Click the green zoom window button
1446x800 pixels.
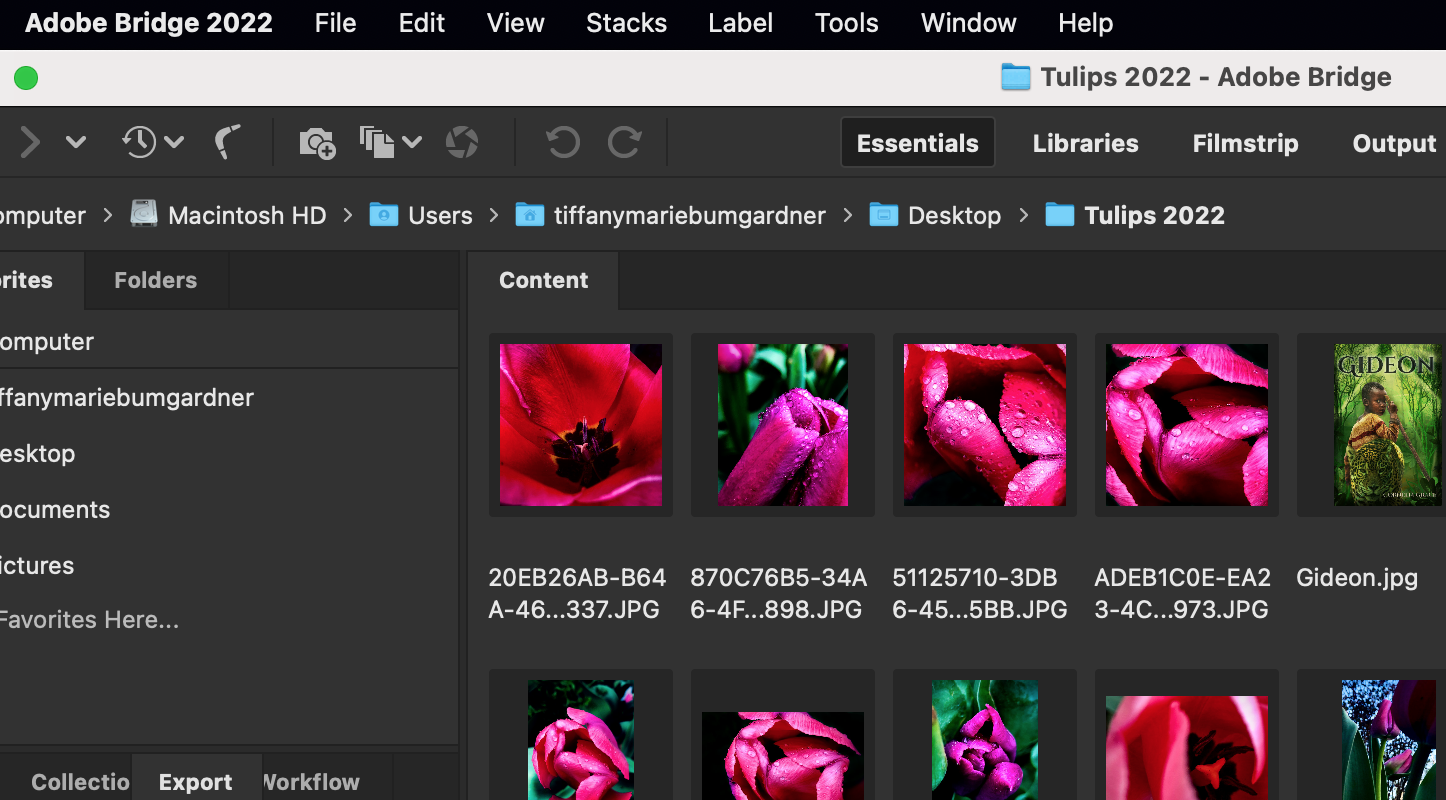click(26, 78)
